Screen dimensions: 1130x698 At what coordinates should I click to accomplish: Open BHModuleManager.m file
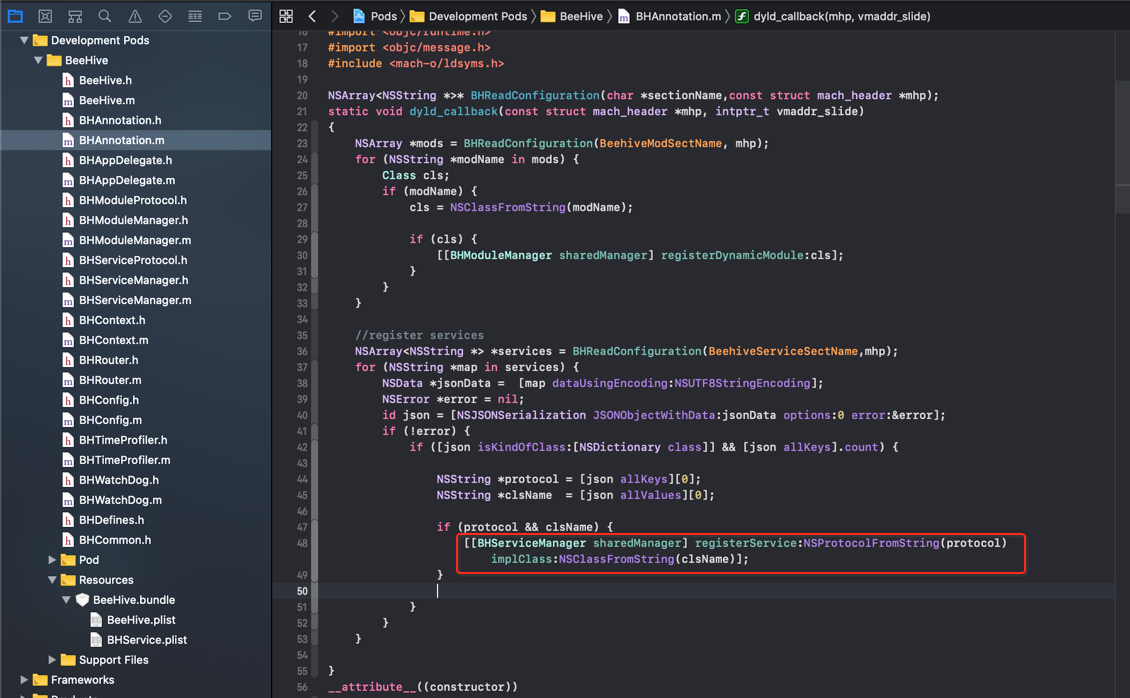click(135, 240)
